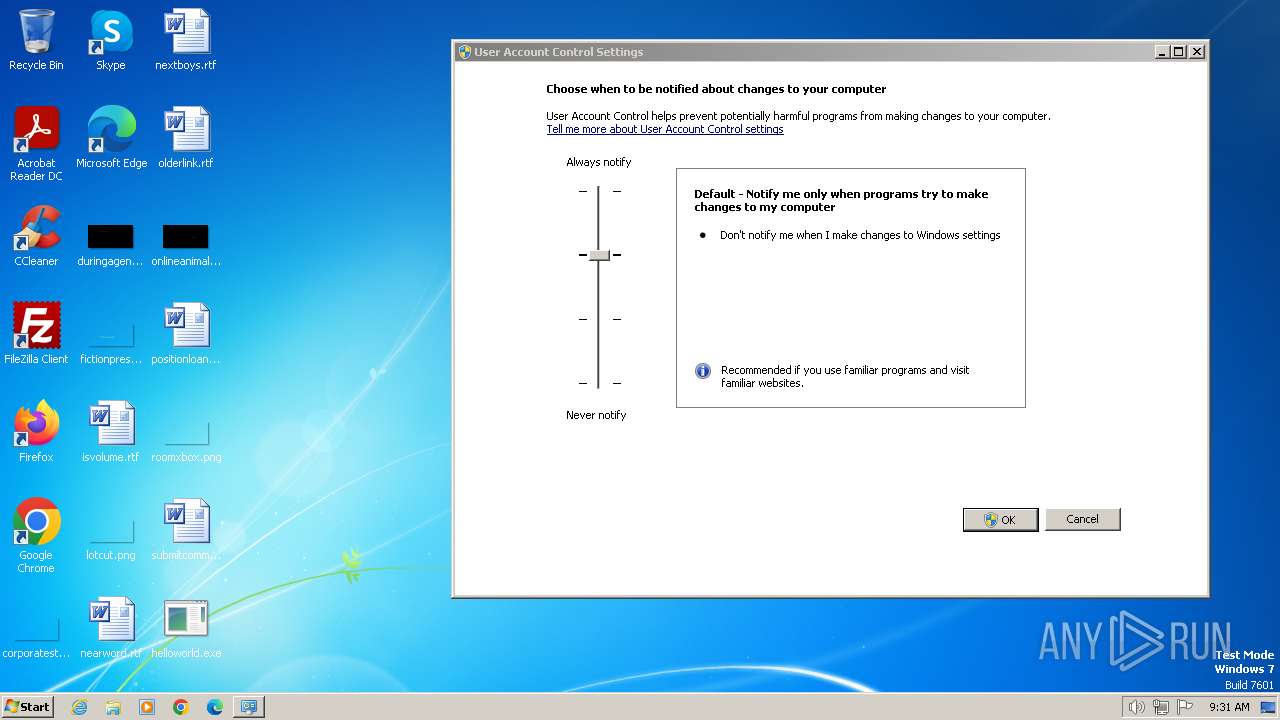The image size is (1280, 720).
Task: Click 'Don't notify me when I make changes' text
Action: (x=860, y=235)
